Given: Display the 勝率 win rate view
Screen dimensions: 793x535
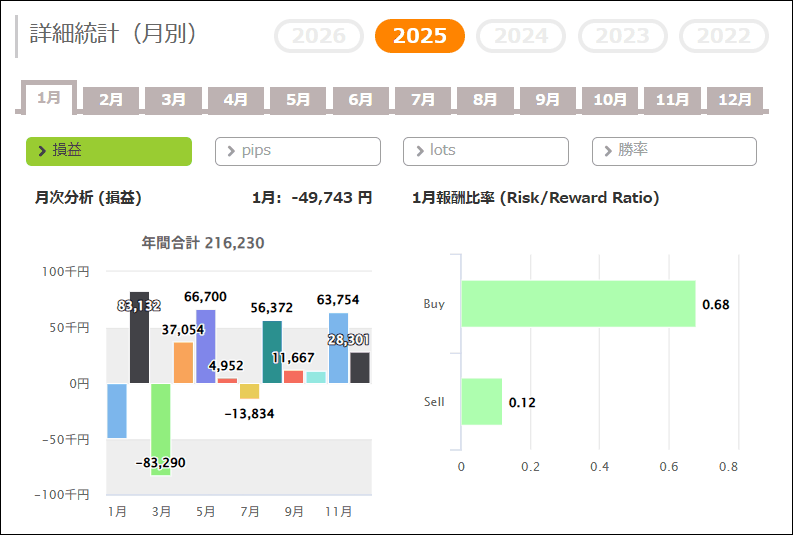Looking at the screenshot, I should [x=674, y=151].
